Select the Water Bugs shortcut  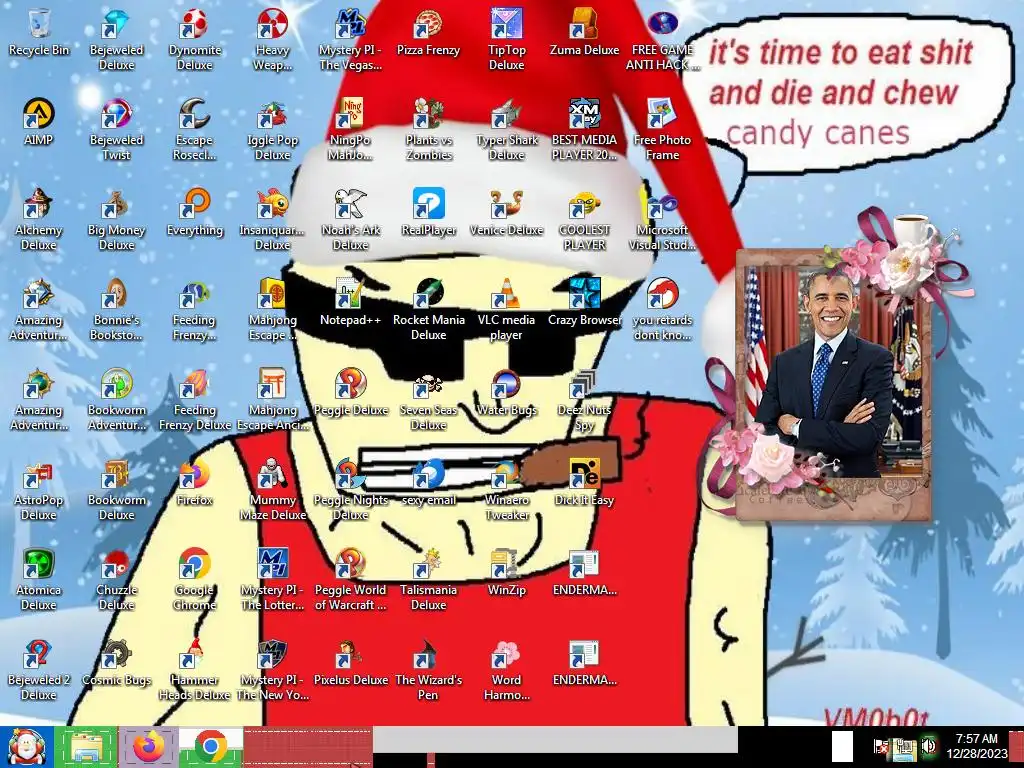(x=506, y=392)
